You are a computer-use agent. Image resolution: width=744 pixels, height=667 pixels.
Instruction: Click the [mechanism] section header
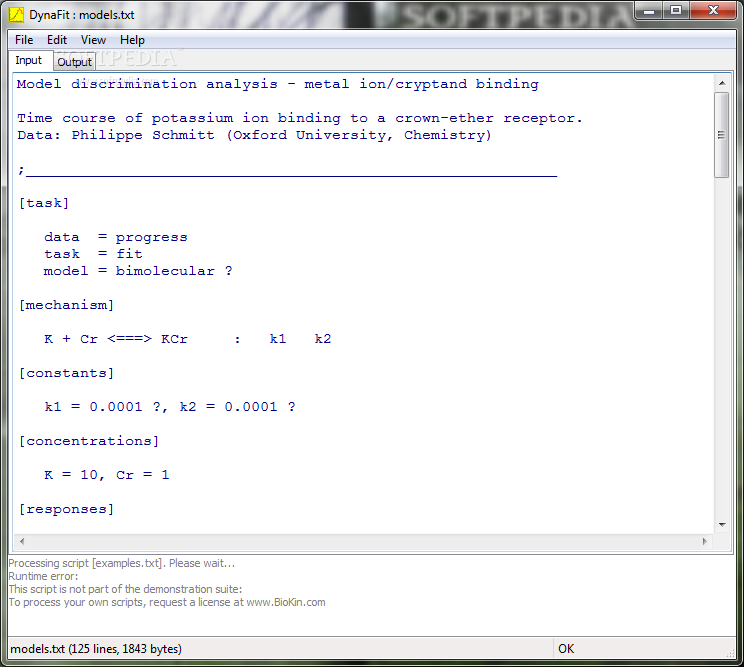point(66,305)
